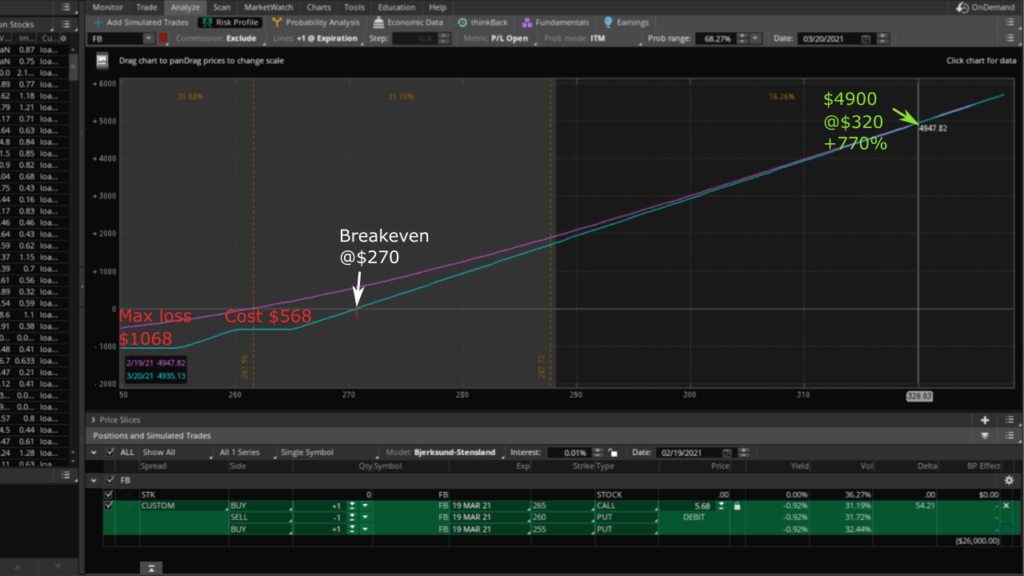
Task: Click the watchlist vertical scrollbar thumb
Action: click(x=74, y=67)
